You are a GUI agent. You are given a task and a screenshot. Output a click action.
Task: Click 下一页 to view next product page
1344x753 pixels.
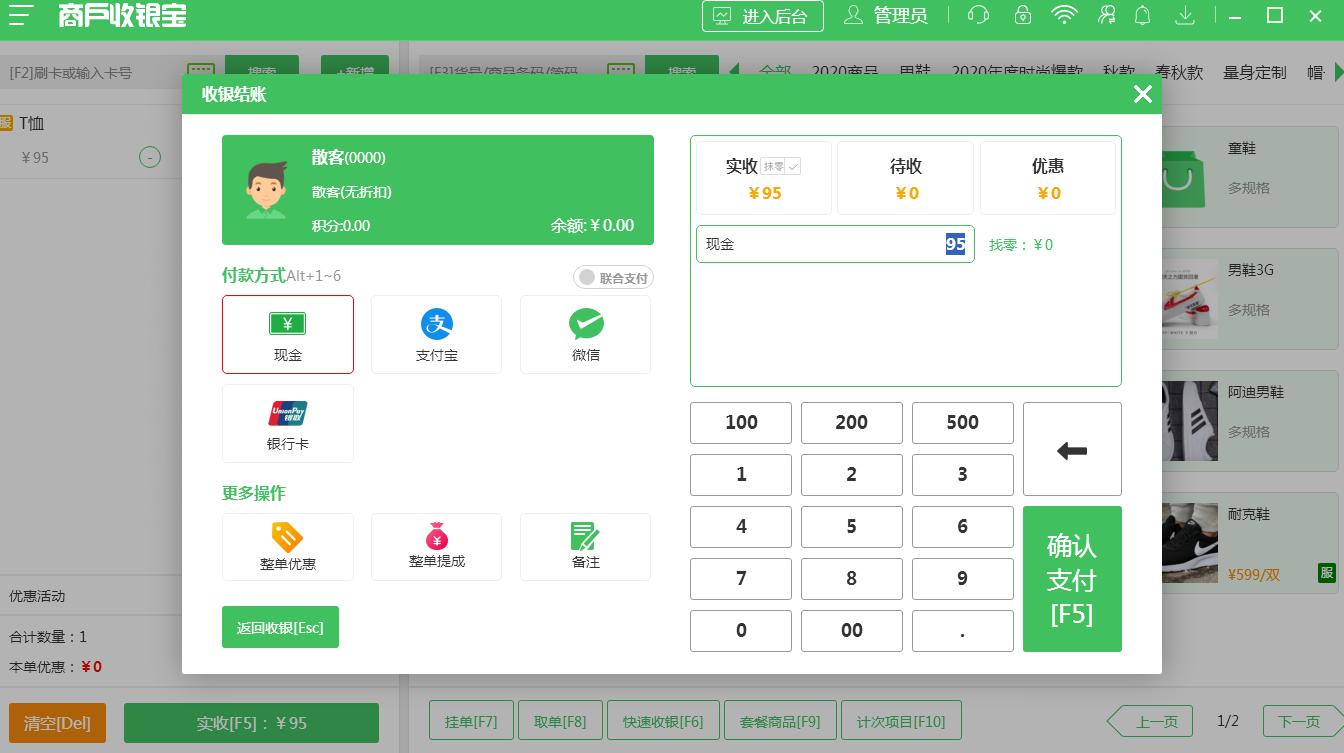coord(1300,721)
